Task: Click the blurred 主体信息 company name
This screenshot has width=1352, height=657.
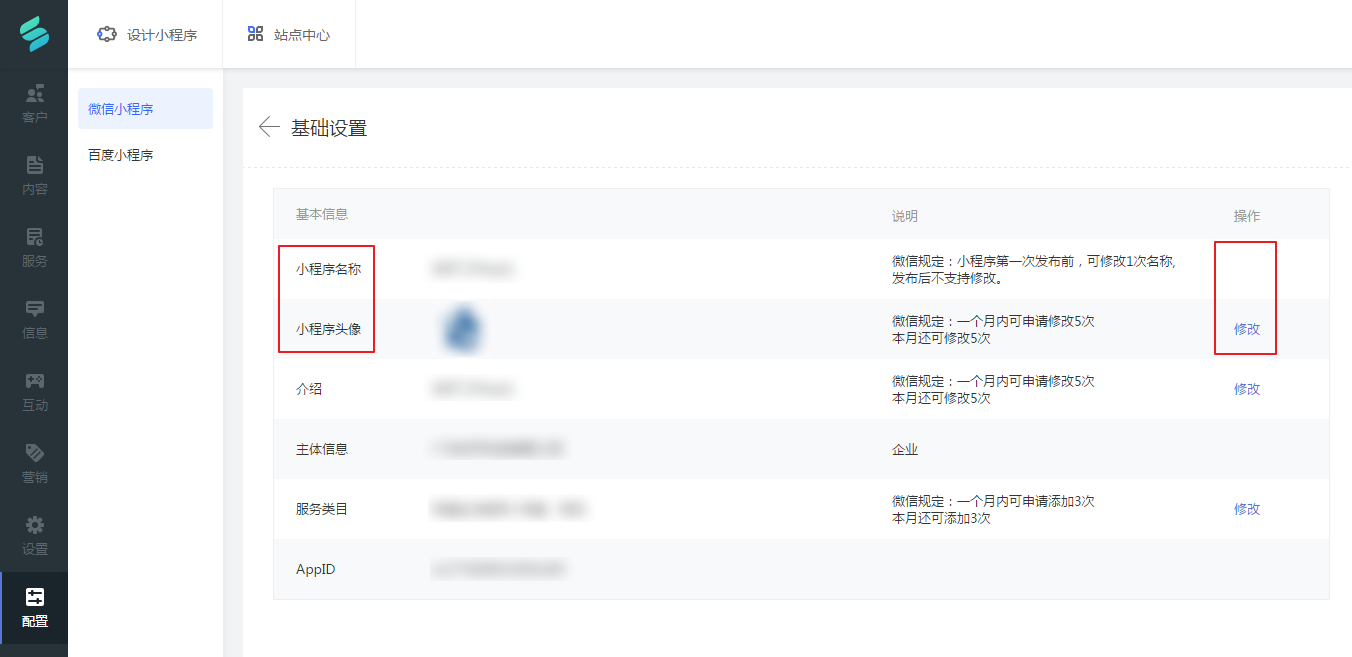Action: click(x=497, y=449)
